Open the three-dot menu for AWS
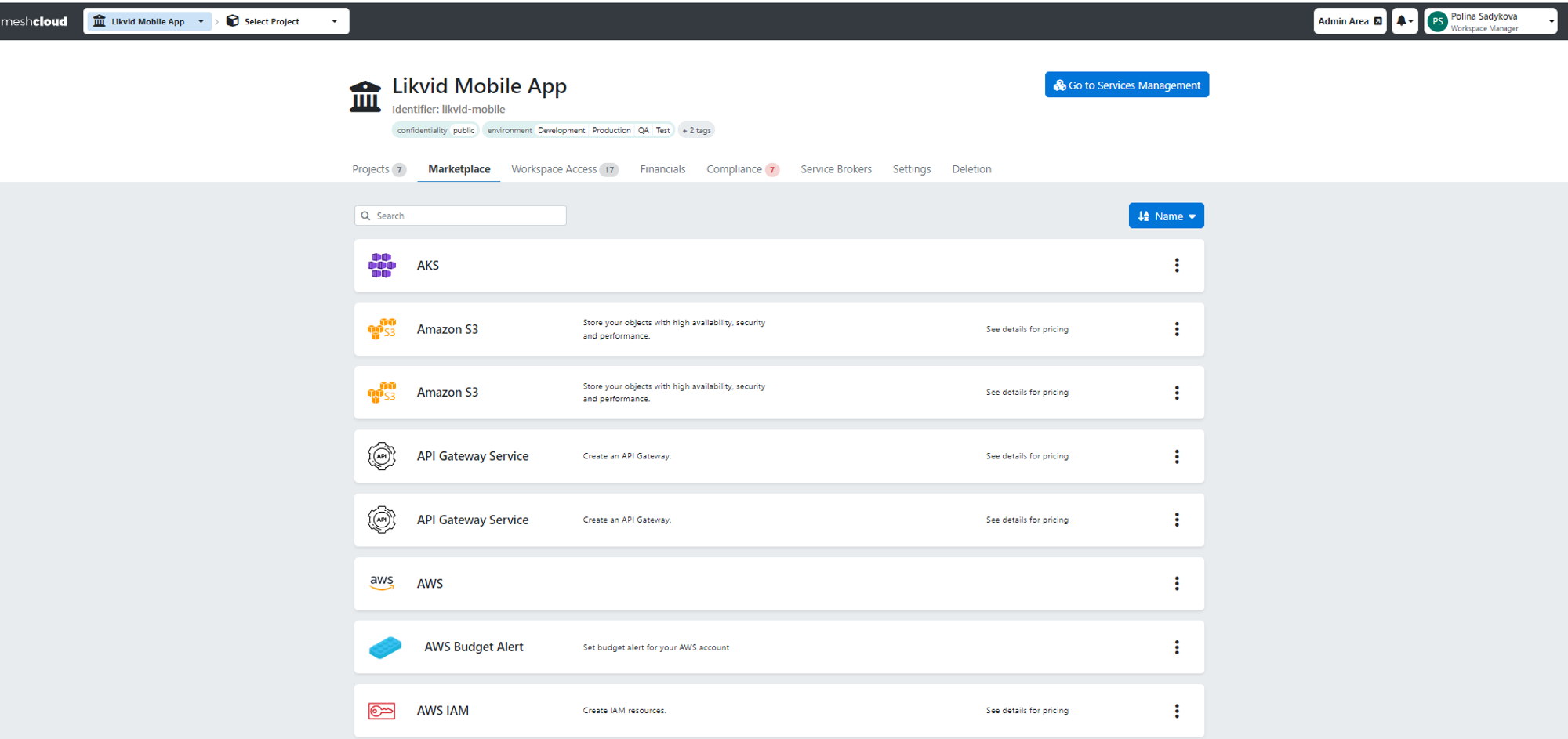The height and width of the screenshot is (739, 1568). (x=1176, y=583)
